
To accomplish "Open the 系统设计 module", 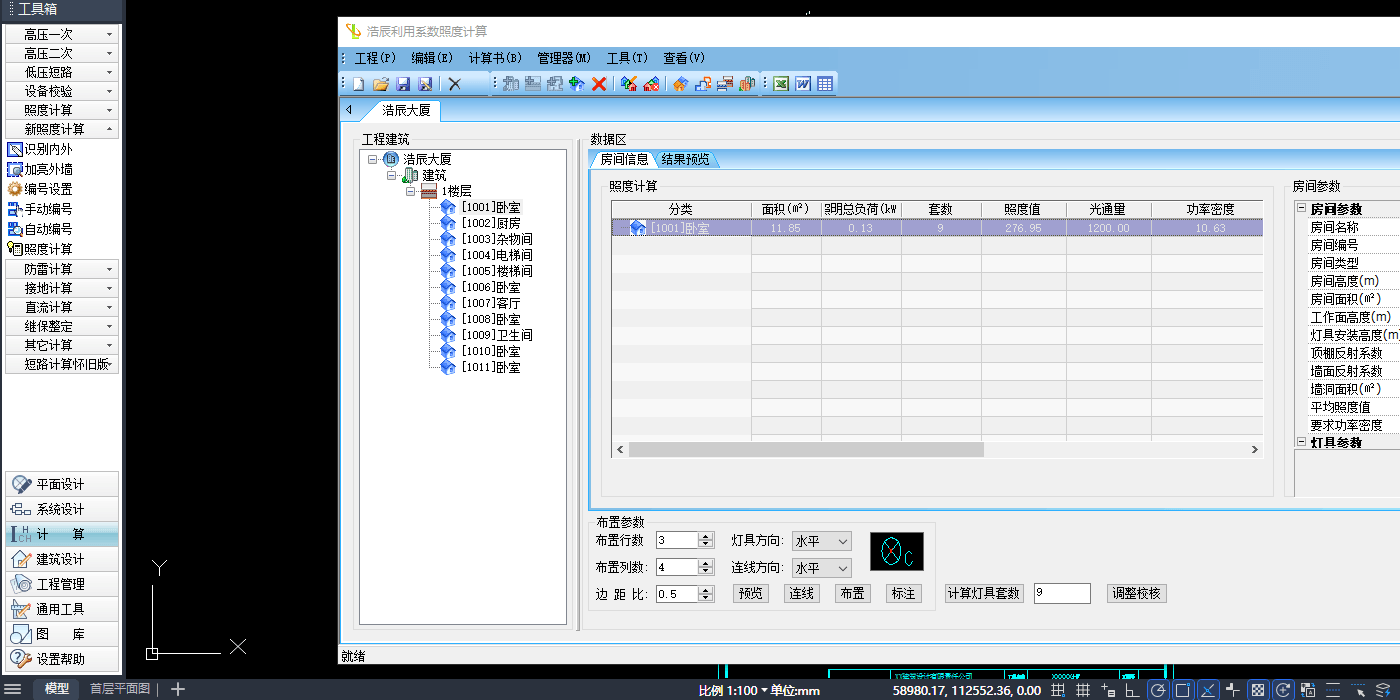I will point(61,509).
